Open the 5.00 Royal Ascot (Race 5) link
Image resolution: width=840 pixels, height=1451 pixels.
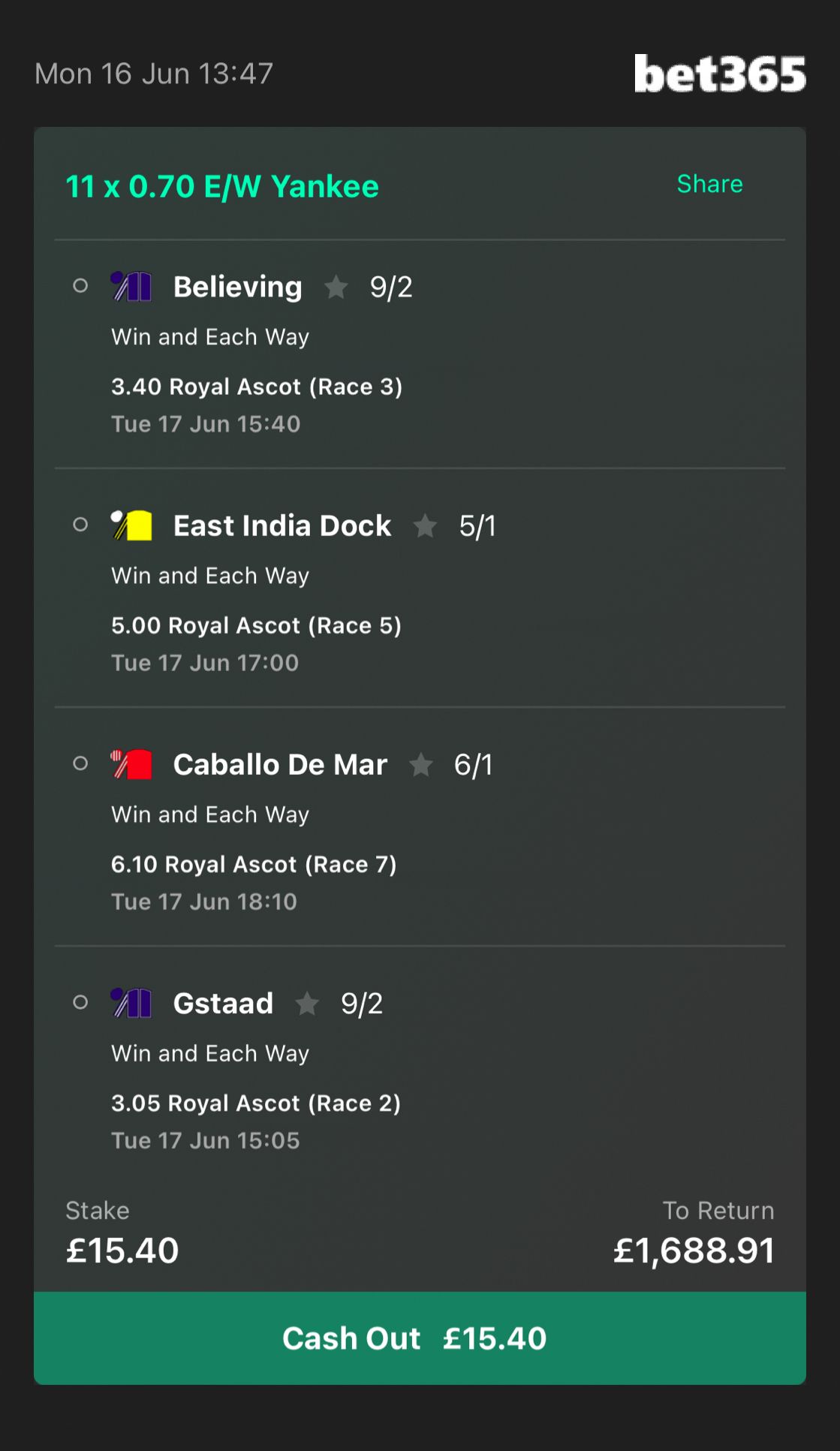tap(256, 625)
